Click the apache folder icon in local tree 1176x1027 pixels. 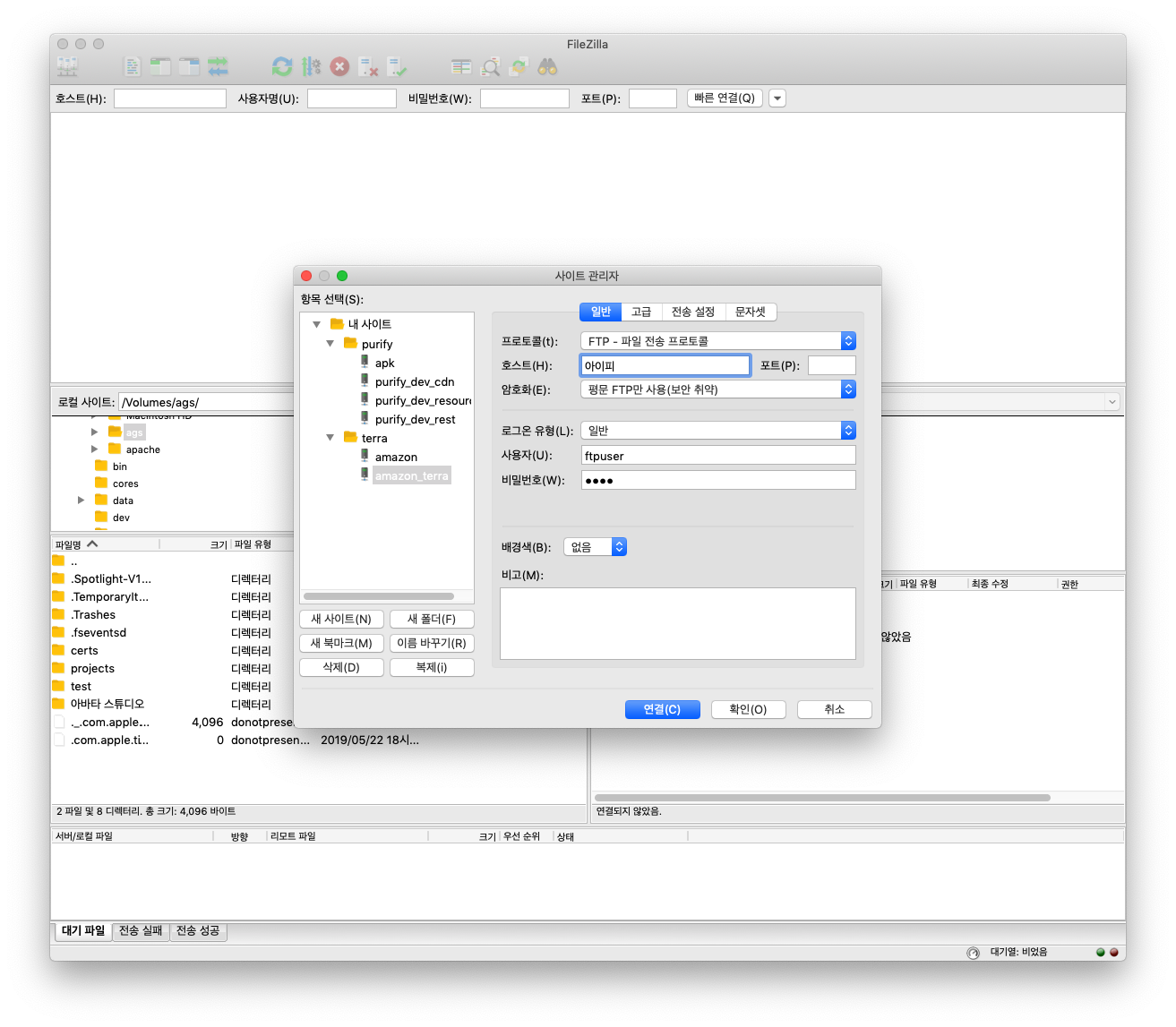(x=115, y=449)
